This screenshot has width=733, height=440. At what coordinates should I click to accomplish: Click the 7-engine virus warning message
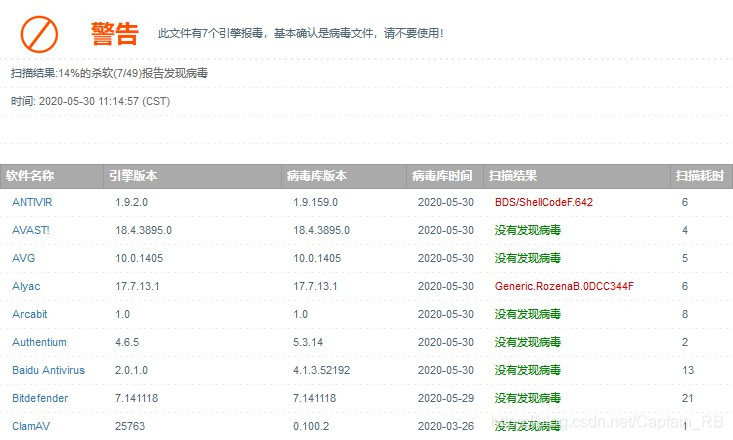301,33
